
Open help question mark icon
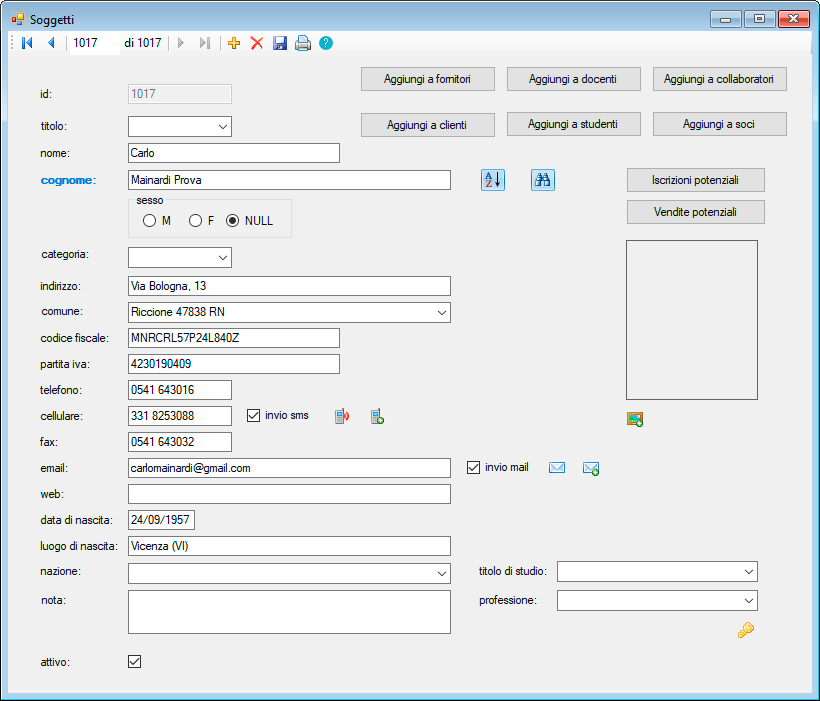click(326, 43)
